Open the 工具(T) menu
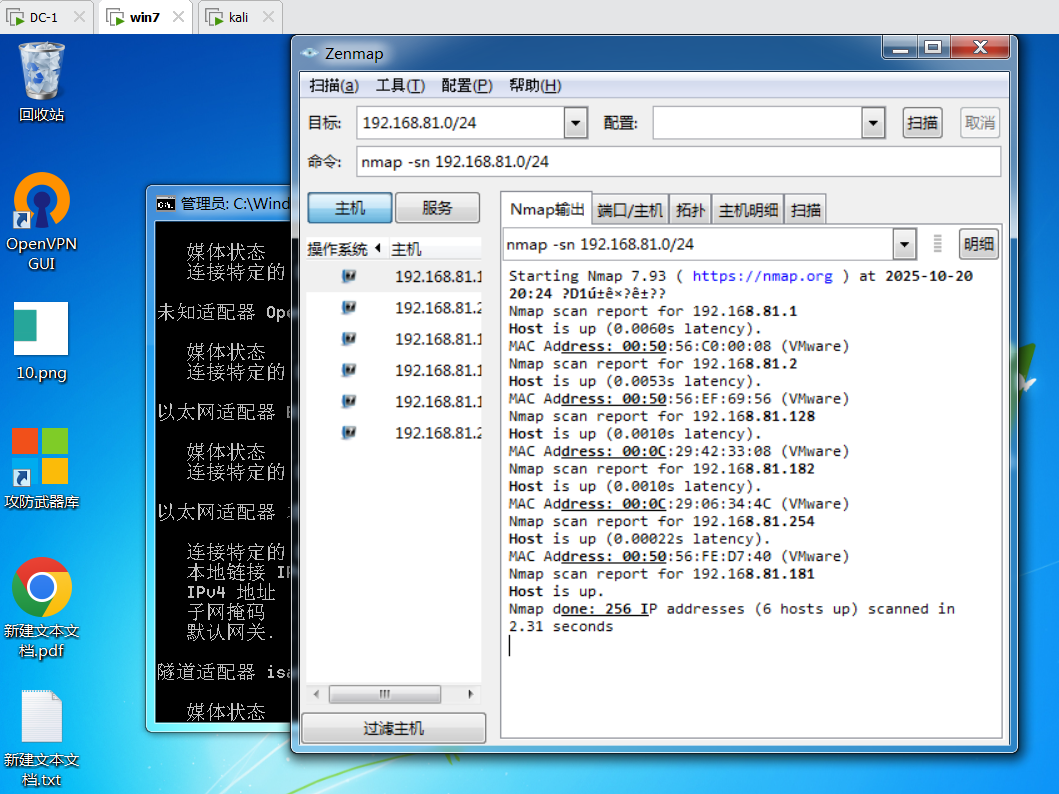 [400, 86]
